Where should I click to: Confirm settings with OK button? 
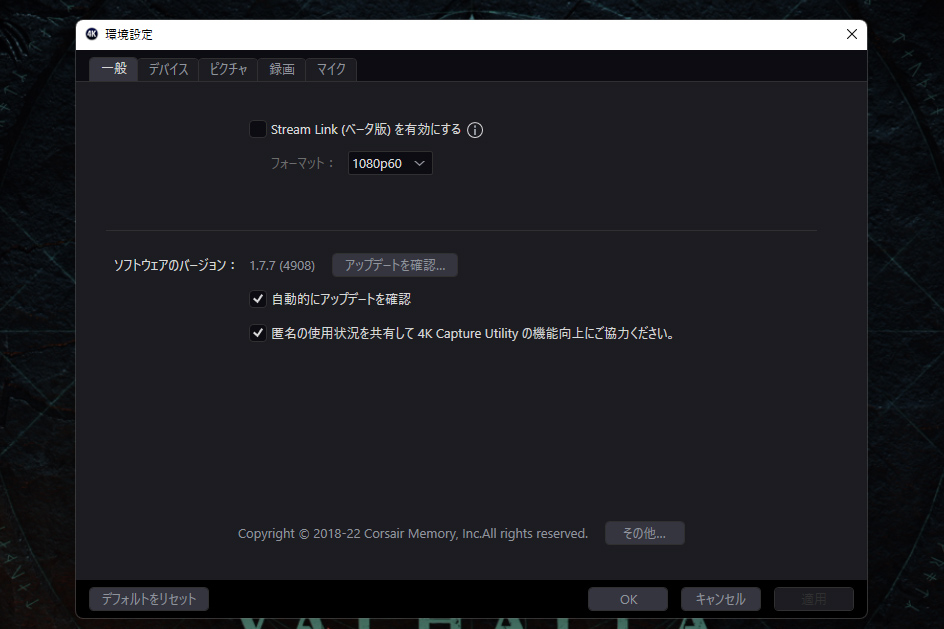pyautogui.click(x=628, y=599)
